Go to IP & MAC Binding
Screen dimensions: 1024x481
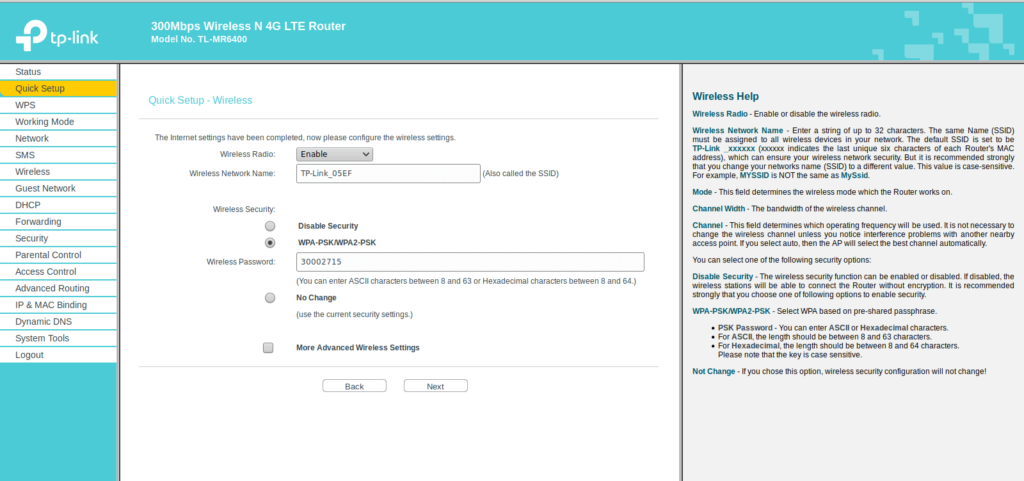51,305
